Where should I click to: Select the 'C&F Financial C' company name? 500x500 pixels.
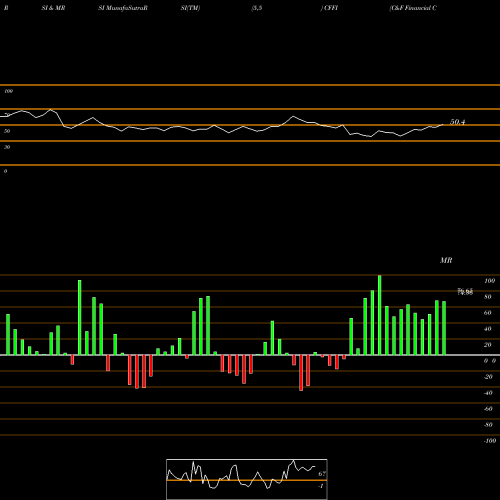413,8
